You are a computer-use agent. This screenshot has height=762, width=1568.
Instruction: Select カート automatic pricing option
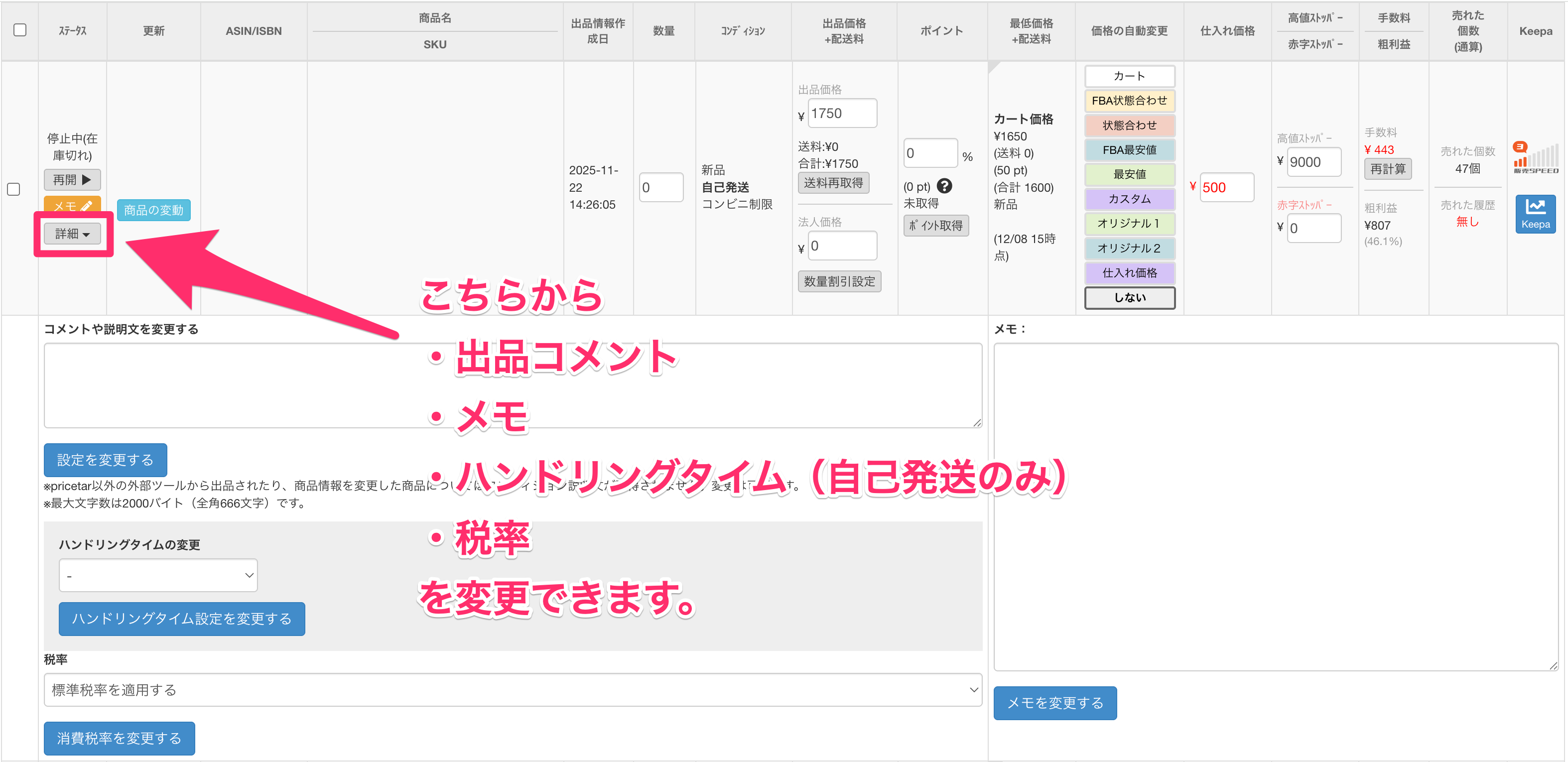tap(1129, 76)
